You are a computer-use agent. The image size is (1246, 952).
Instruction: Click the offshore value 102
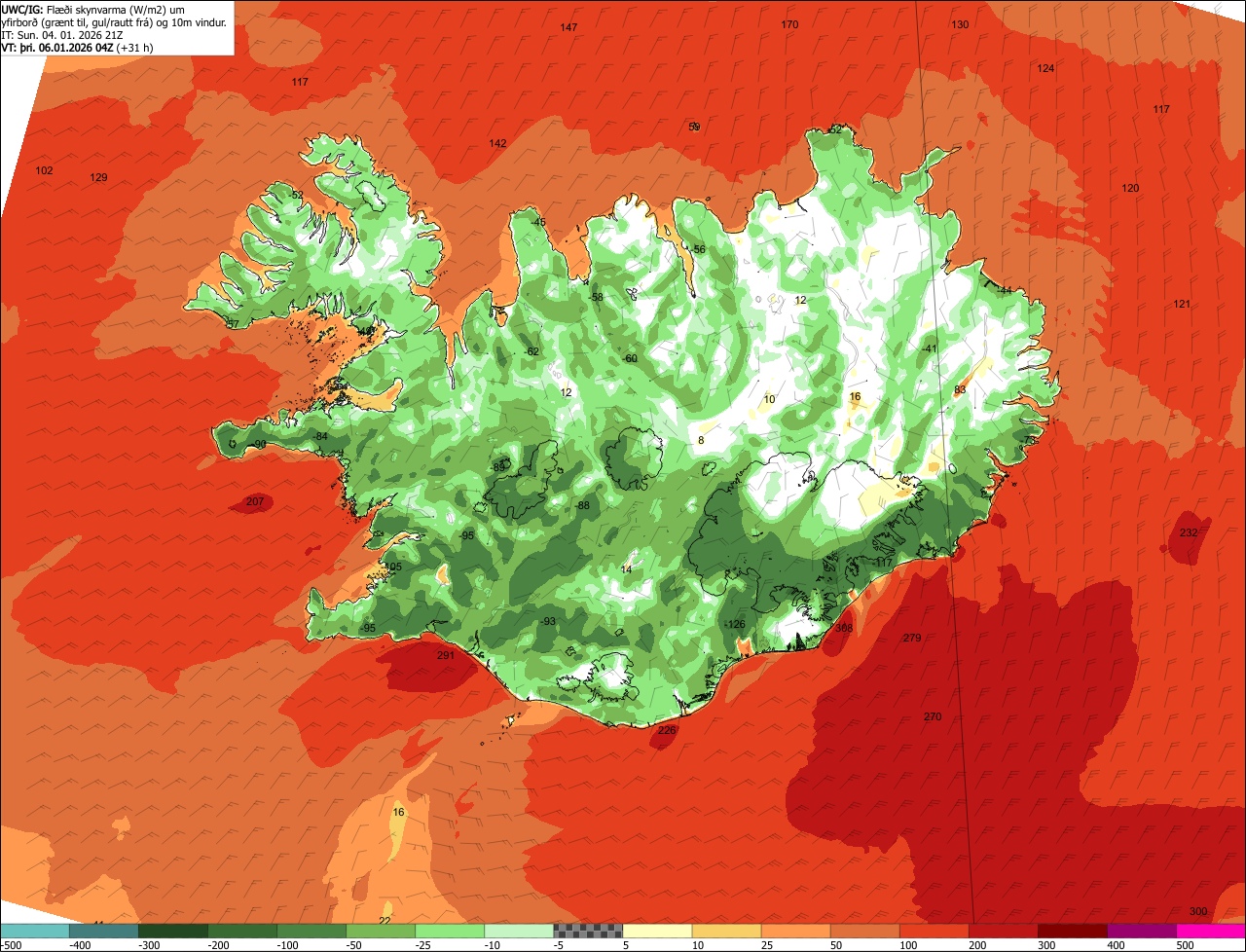[x=44, y=170]
